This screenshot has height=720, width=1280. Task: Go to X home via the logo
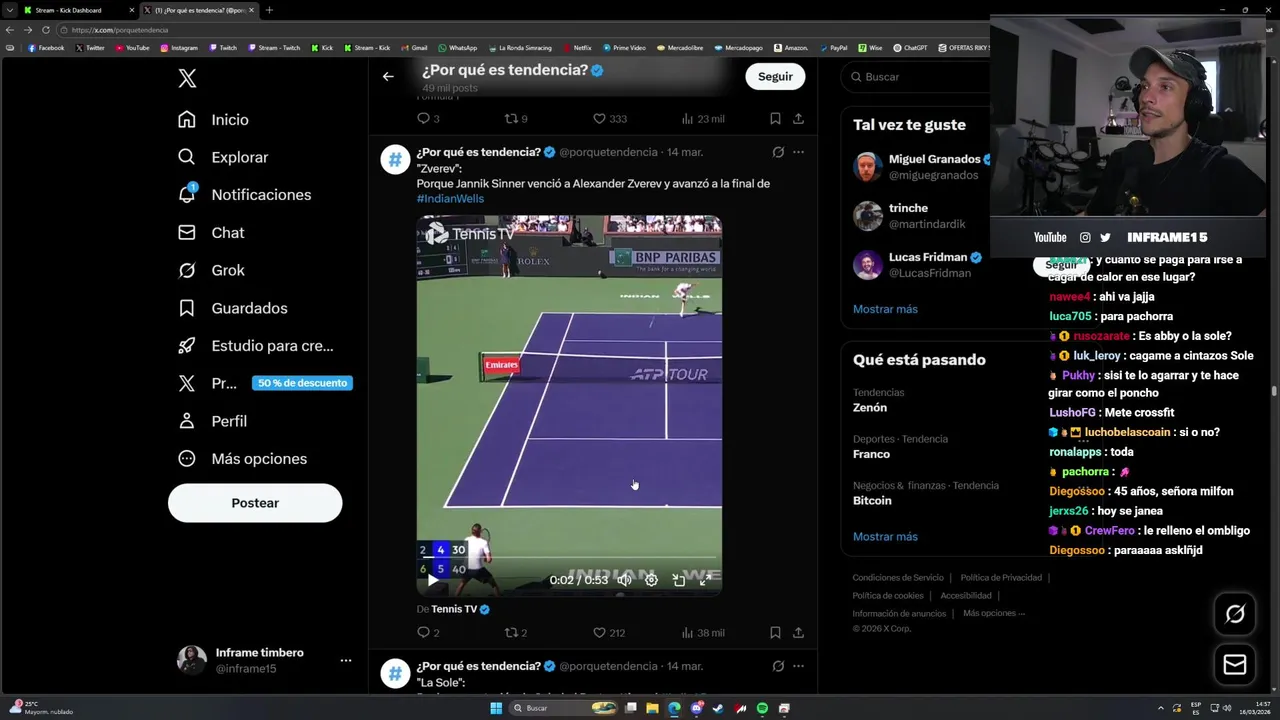coord(187,79)
